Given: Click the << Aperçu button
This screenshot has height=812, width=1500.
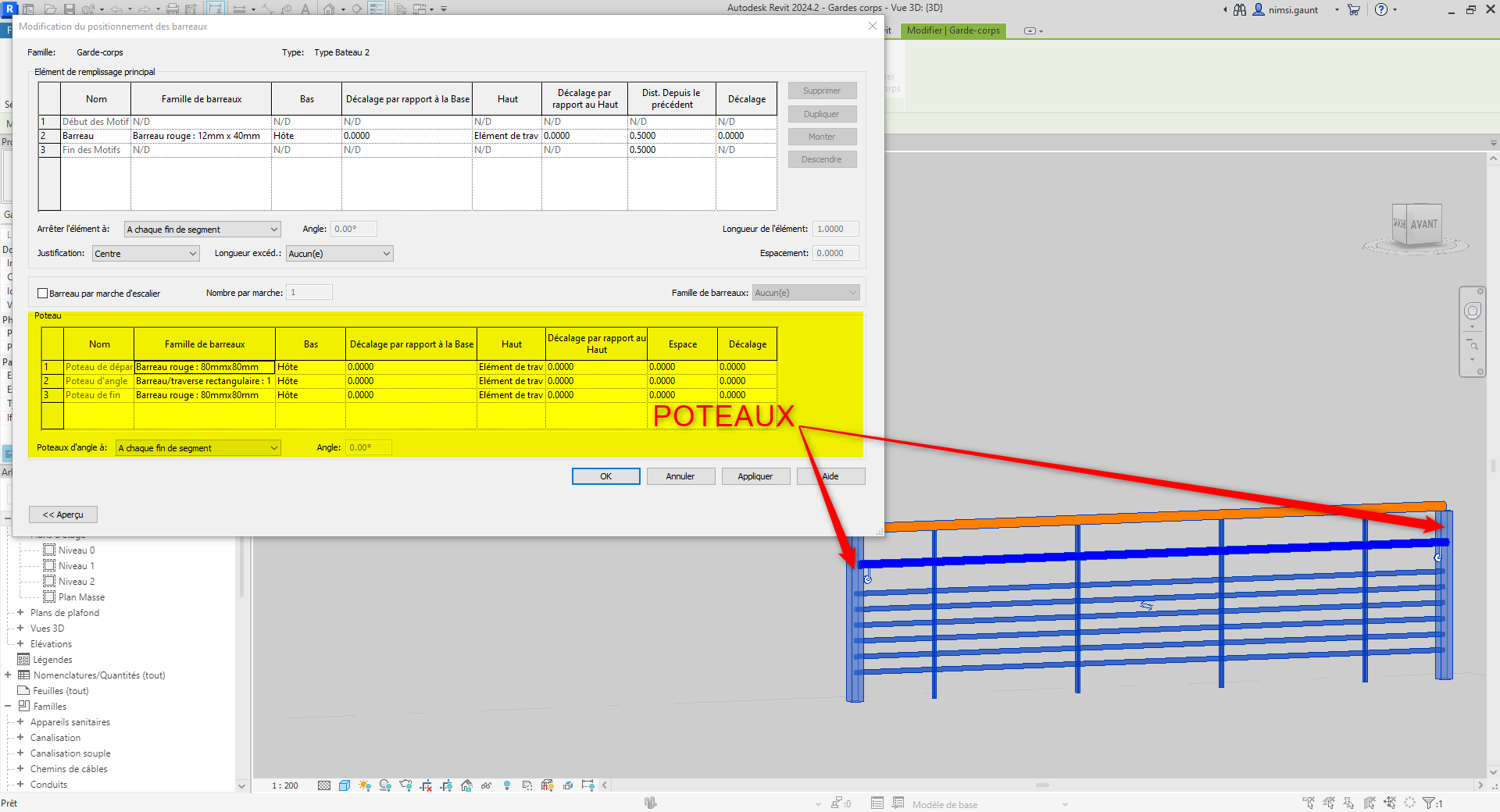Looking at the screenshot, I should point(63,515).
